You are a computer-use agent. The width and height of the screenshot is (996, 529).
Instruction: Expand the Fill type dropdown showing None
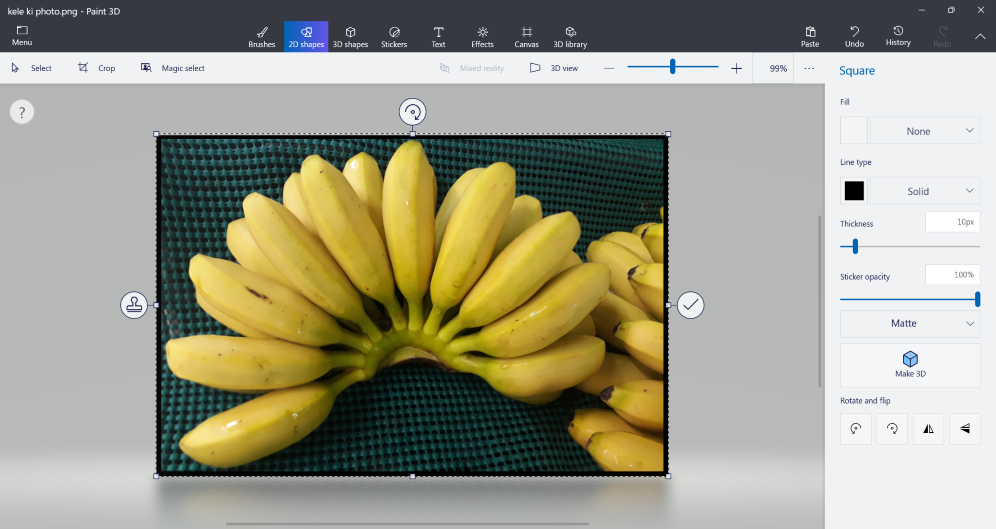click(x=925, y=130)
